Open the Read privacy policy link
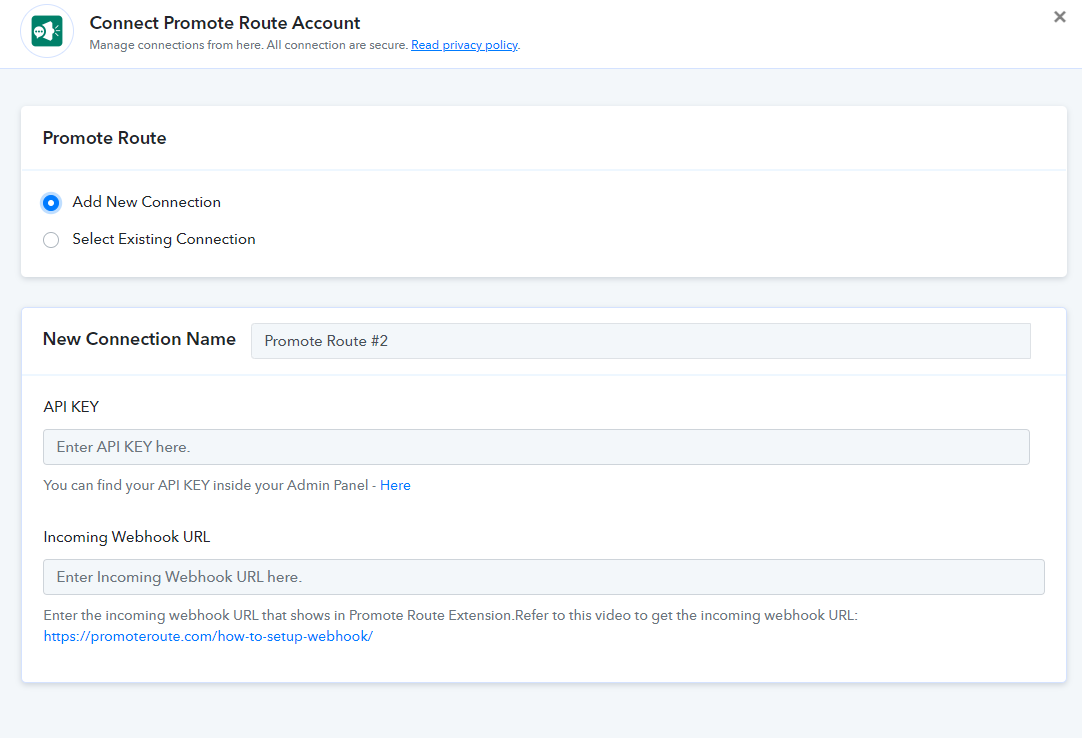 pyautogui.click(x=464, y=45)
